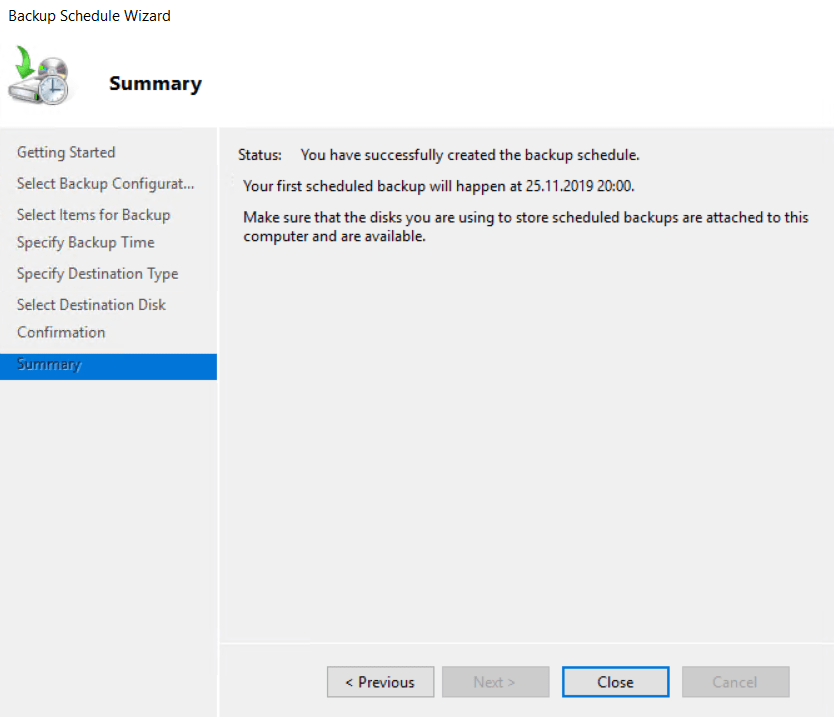Viewport: 834px width, 717px height.
Task: Open the Select Backup Configuration step
Action: (105, 183)
